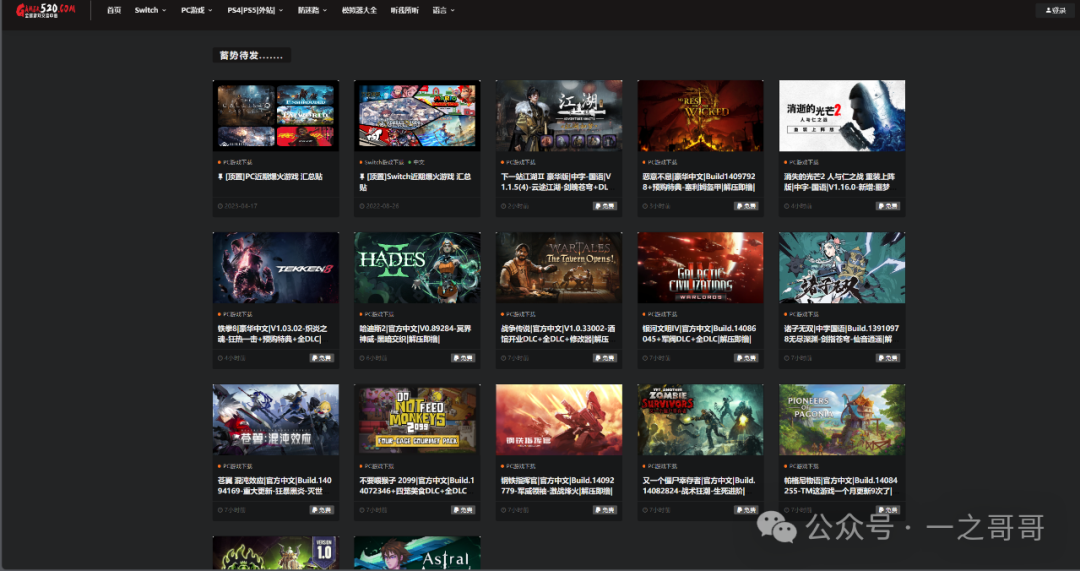The width and height of the screenshot is (1080, 571).
Task: Click the free badge on the 又一个僵尸幸存者 card
Action: point(746,510)
